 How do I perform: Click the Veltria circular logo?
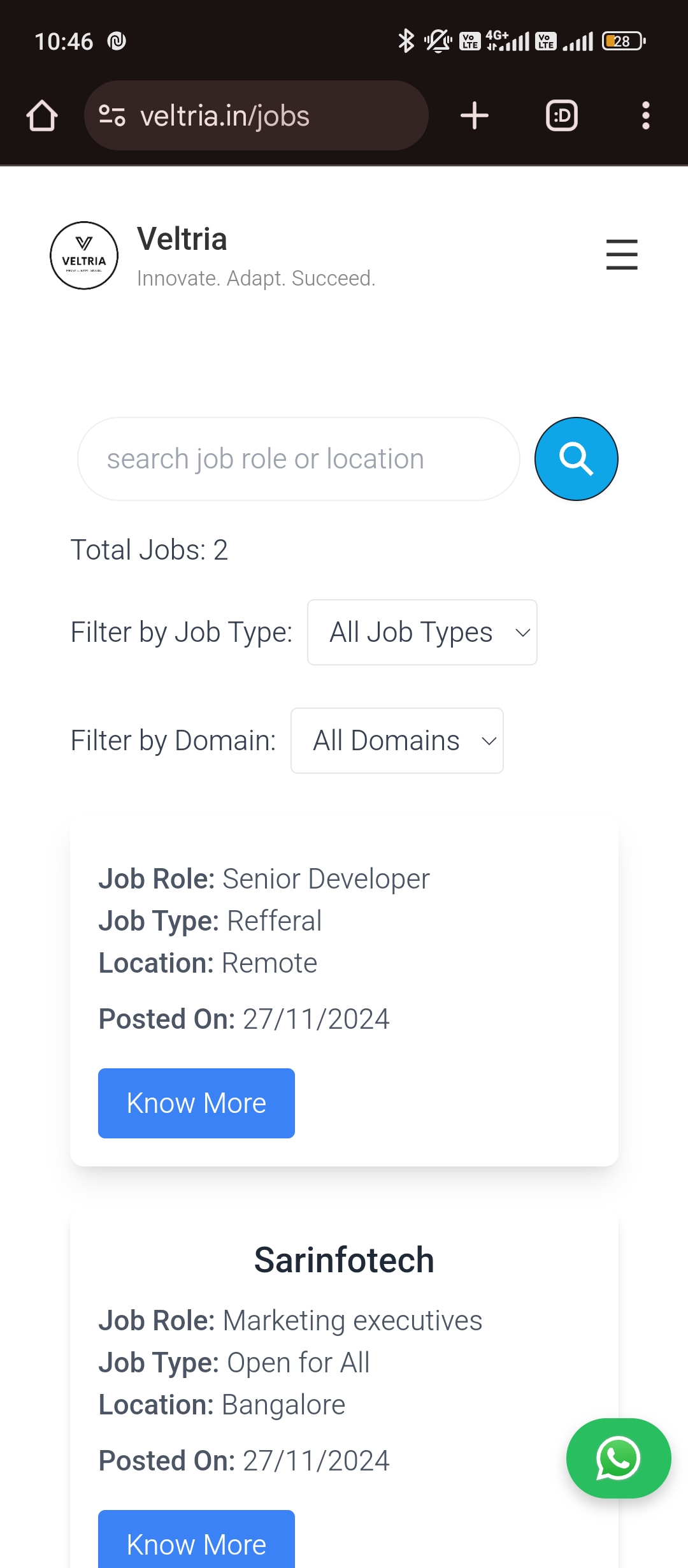84,256
